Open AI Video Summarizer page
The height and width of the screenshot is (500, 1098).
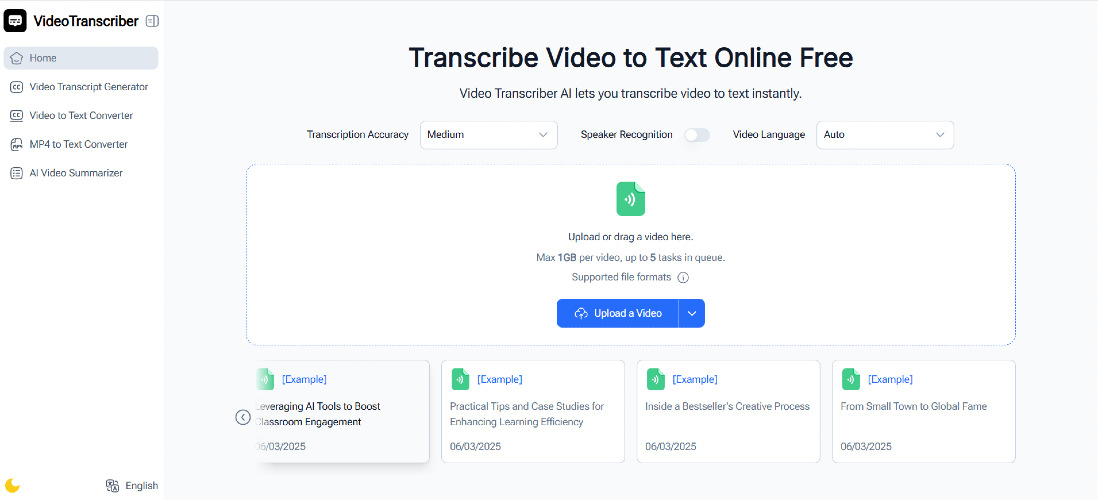pos(81,173)
